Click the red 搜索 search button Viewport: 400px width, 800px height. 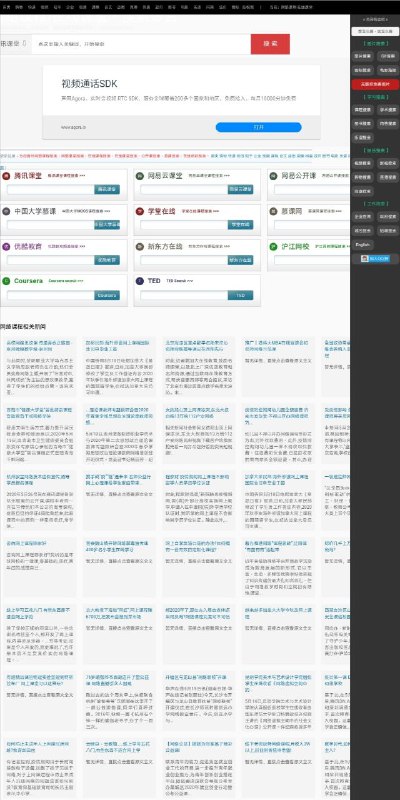point(270,44)
